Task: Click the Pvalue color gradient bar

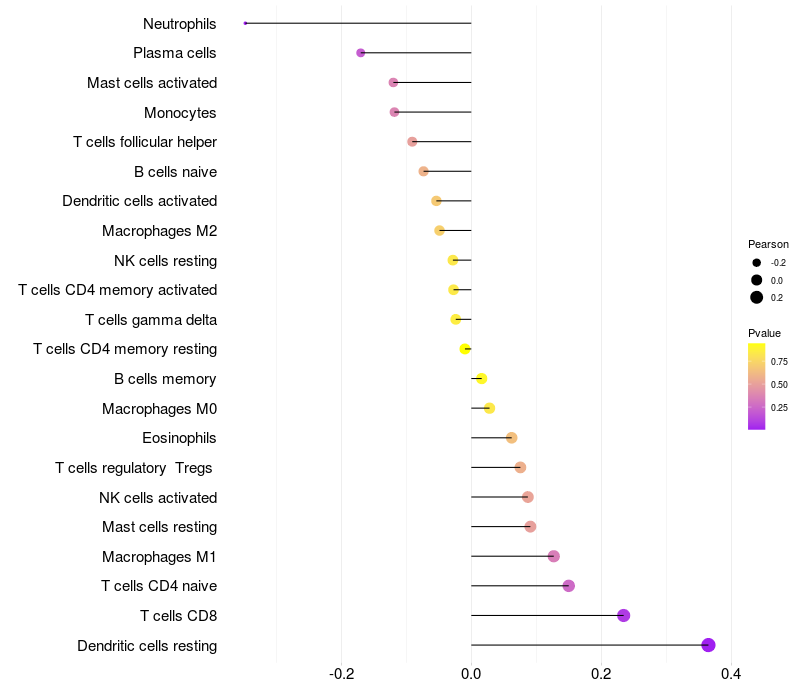Action: (757, 387)
